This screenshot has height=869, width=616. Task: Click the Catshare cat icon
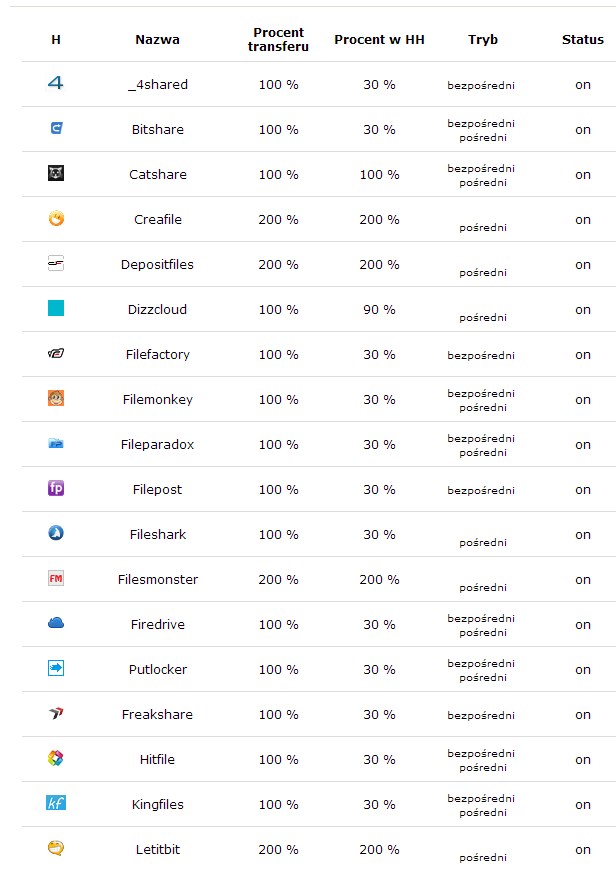[x=56, y=174]
